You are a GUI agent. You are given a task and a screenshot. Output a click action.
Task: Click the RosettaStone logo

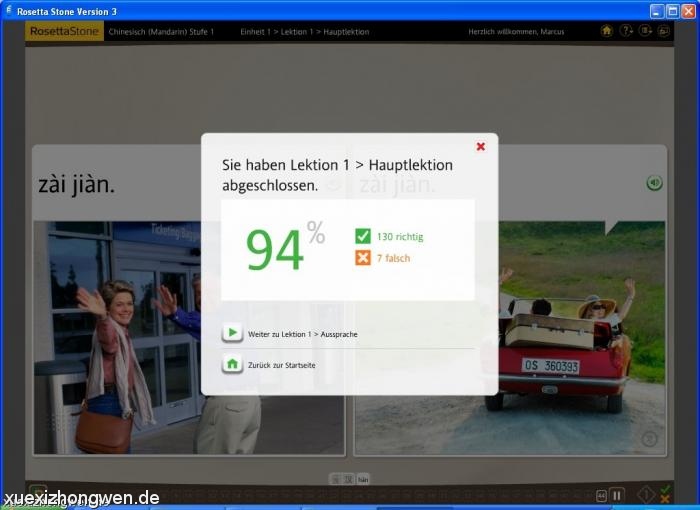pyautogui.click(x=64, y=31)
